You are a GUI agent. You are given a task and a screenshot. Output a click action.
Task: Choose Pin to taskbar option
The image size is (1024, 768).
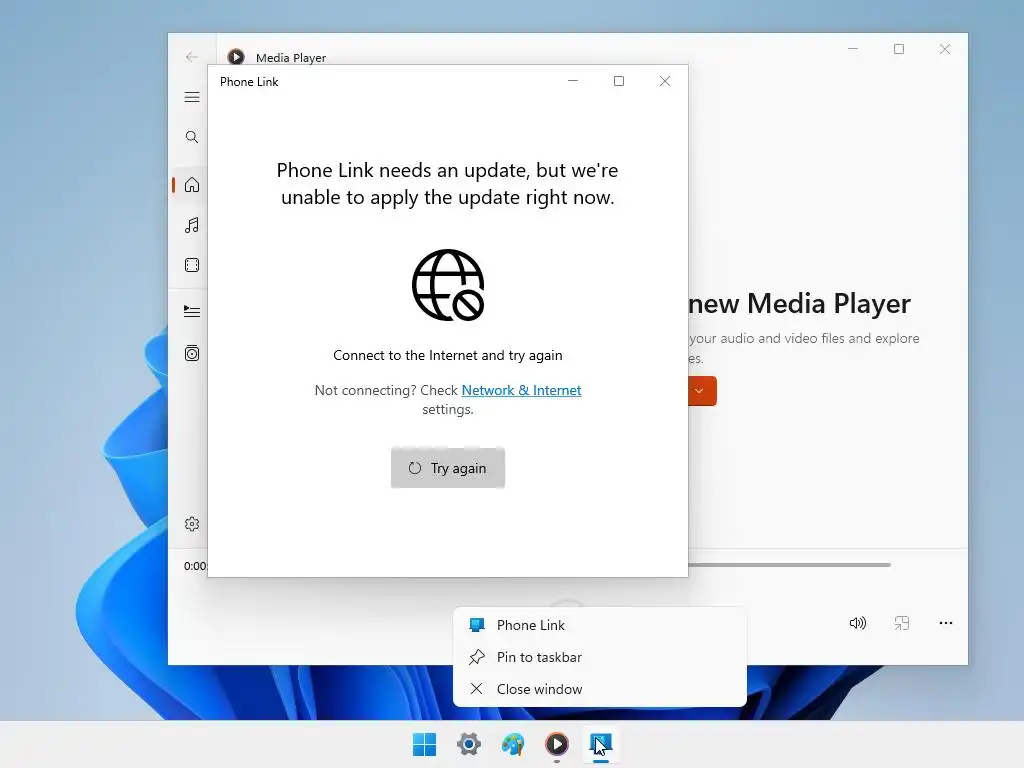pos(600,657)
